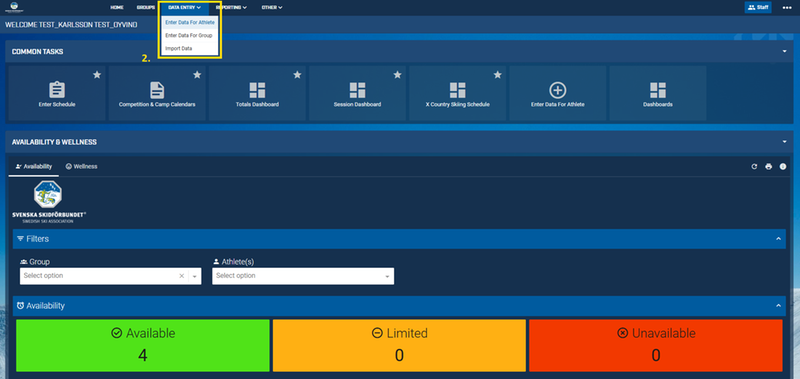Screen dimensions: 800x379
Task: Switch to the Availability tab
Action: tap(34, 167)
